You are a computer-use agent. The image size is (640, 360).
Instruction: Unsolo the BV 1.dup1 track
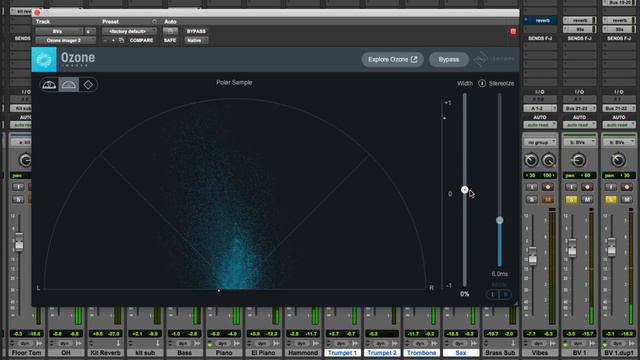pos(611,199)
